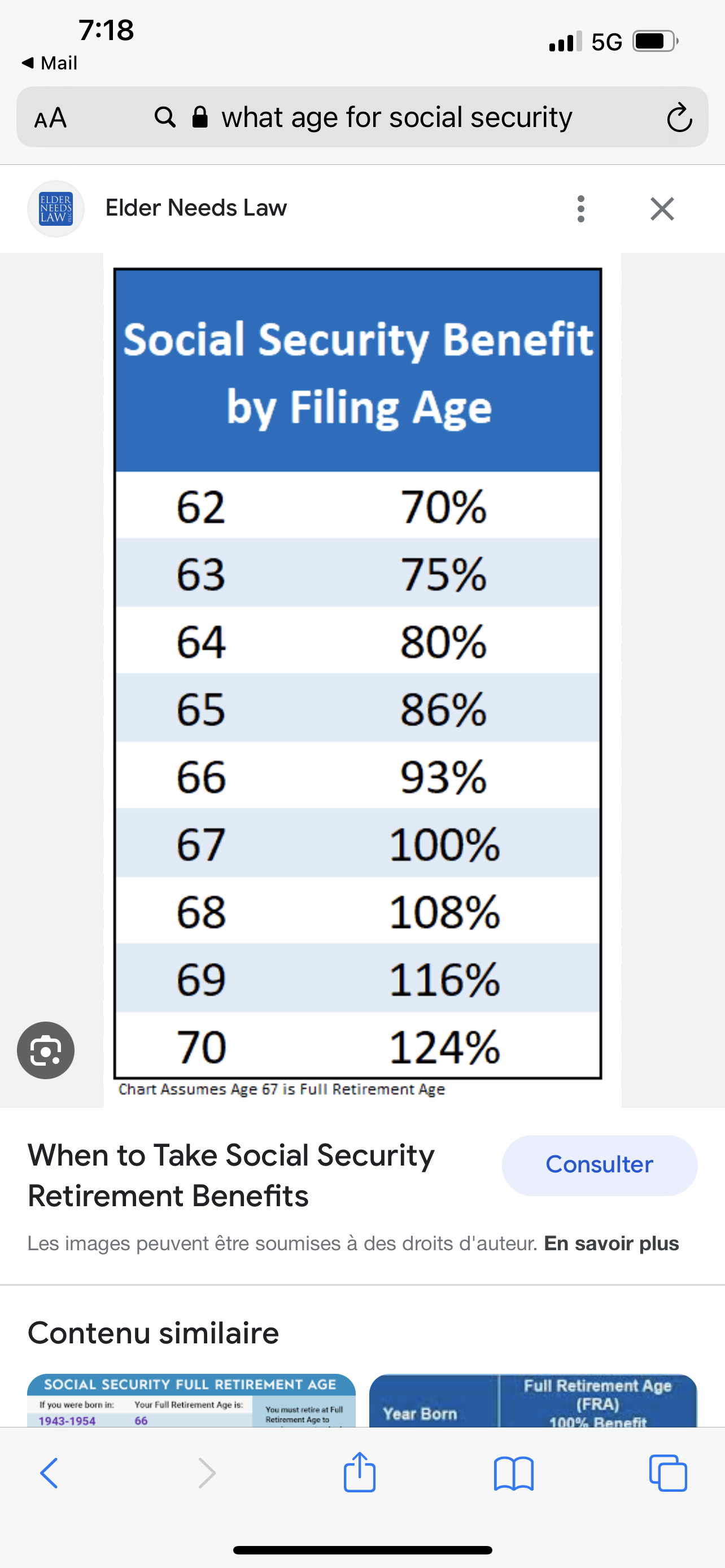
Task: Tap the Elder Needs Law logo icon
Action: [55, 209]
